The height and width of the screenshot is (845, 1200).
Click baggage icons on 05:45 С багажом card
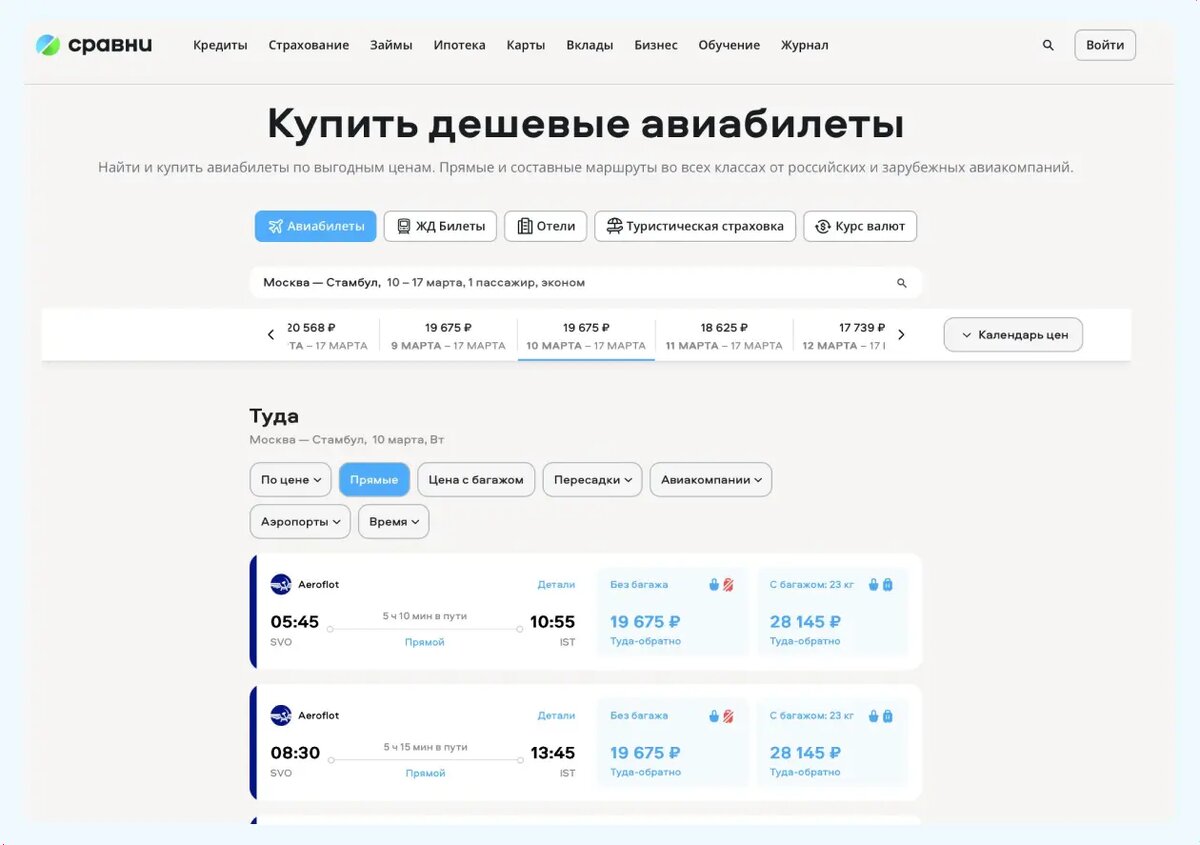[x=881, y=584]
